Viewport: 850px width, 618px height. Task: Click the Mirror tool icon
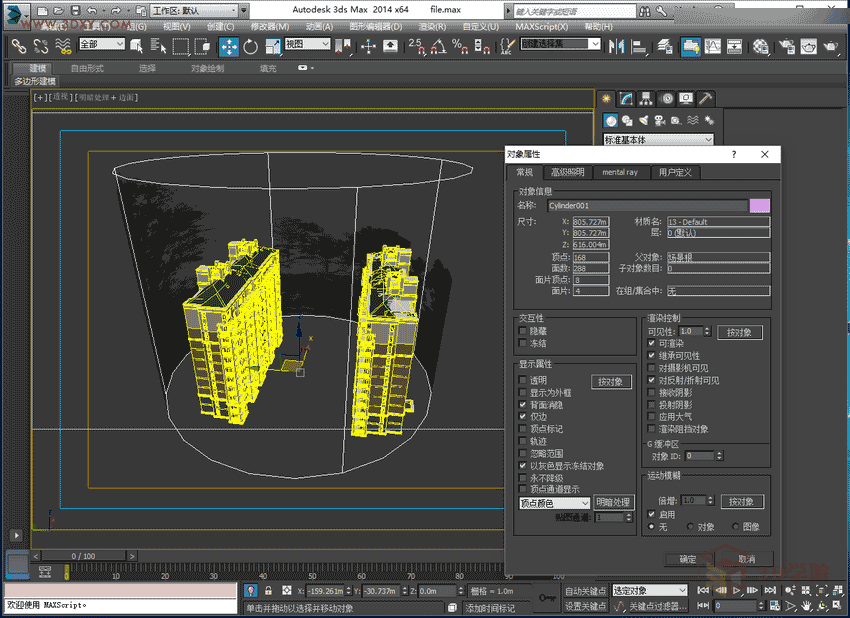(616, 46)
